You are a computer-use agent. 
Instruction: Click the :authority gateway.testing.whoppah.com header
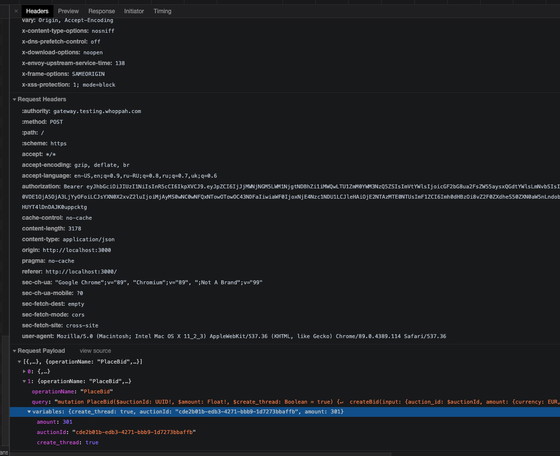pyautogui.click(x=81, y=111)
